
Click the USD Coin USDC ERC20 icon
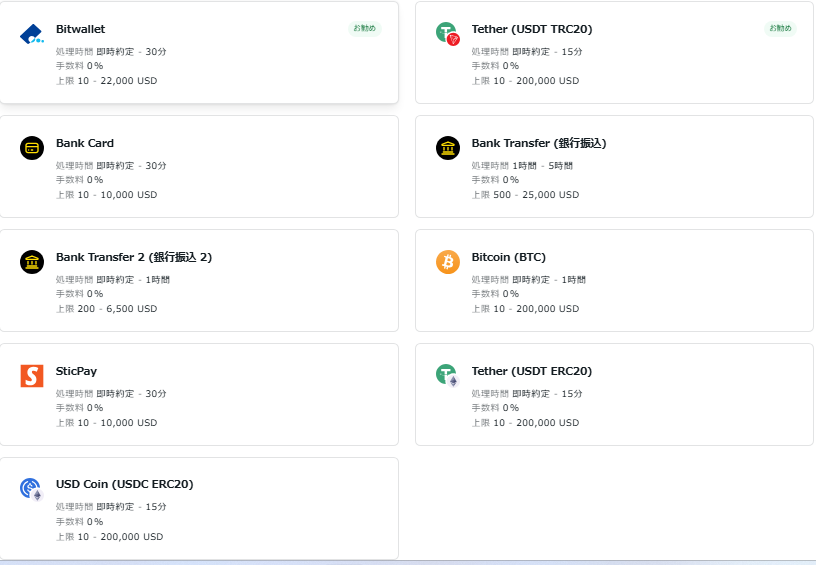[x=32, y=490]
